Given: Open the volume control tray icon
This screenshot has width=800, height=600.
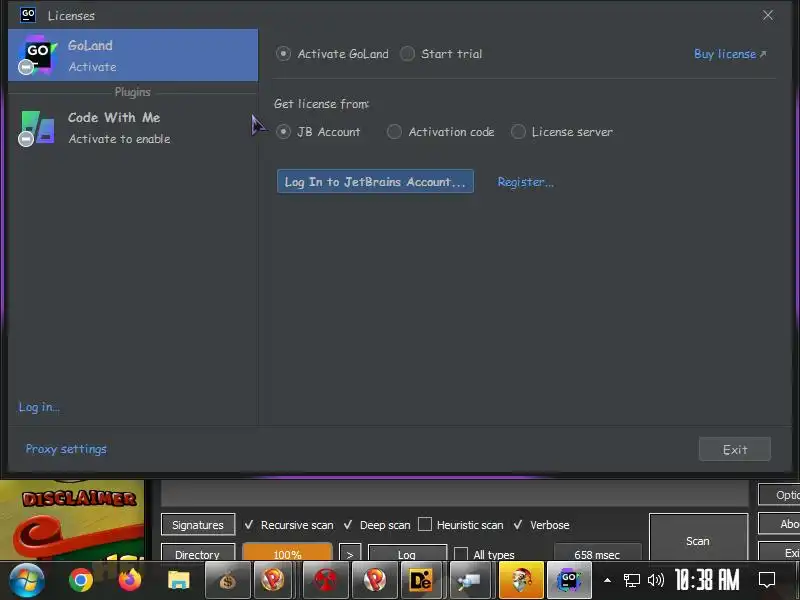Looking at the screenshot, I should pyautogui.click(x=656, y=580).
